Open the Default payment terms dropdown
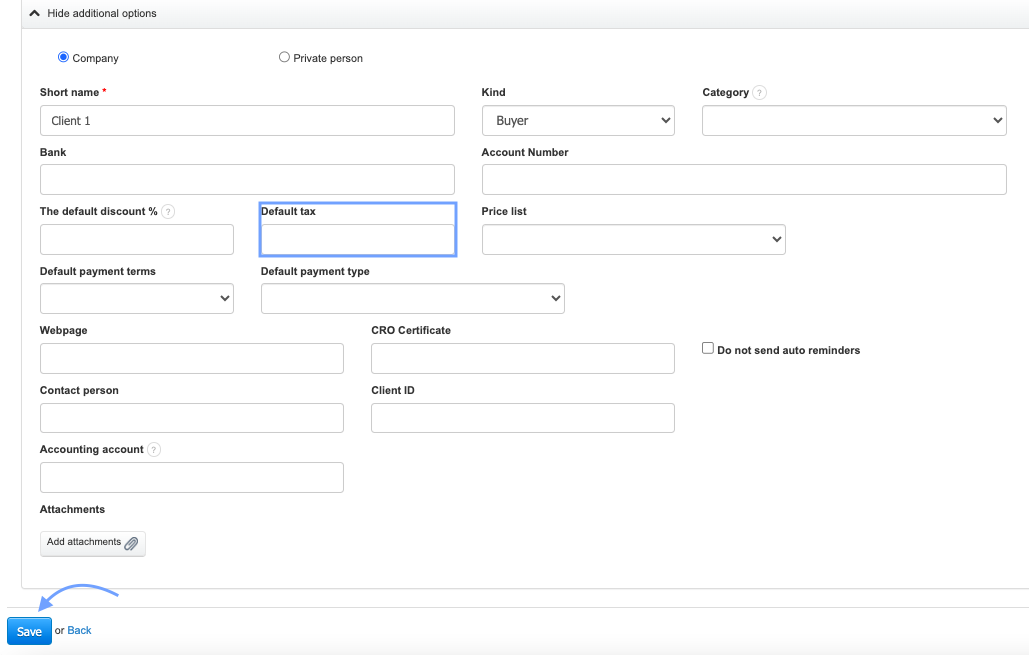 coord(137,299)
